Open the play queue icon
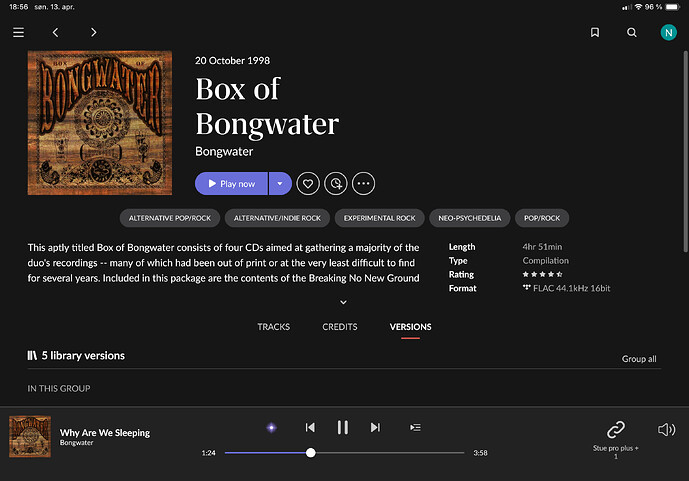 click(x=415, y=427)
